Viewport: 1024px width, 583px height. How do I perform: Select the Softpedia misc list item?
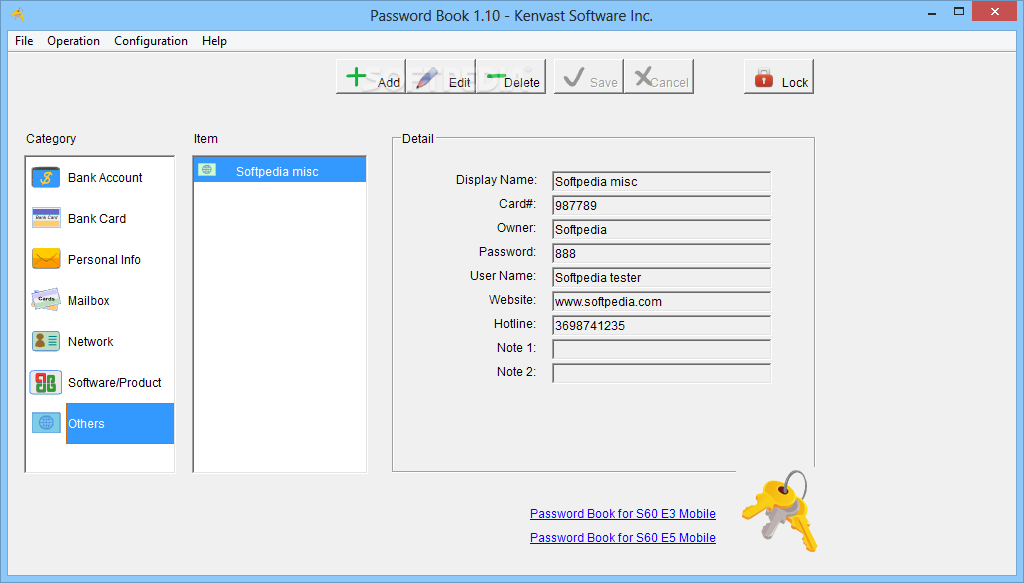280,170
